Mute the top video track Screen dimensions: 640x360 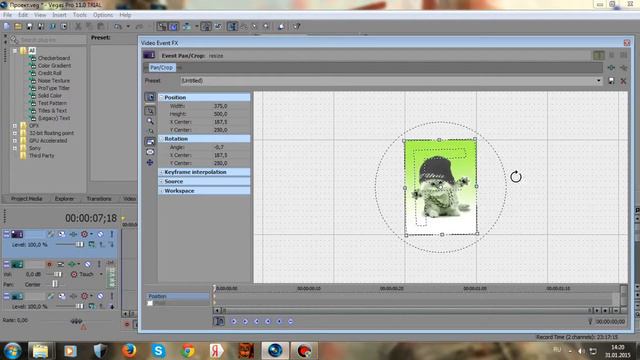[100, 234]
